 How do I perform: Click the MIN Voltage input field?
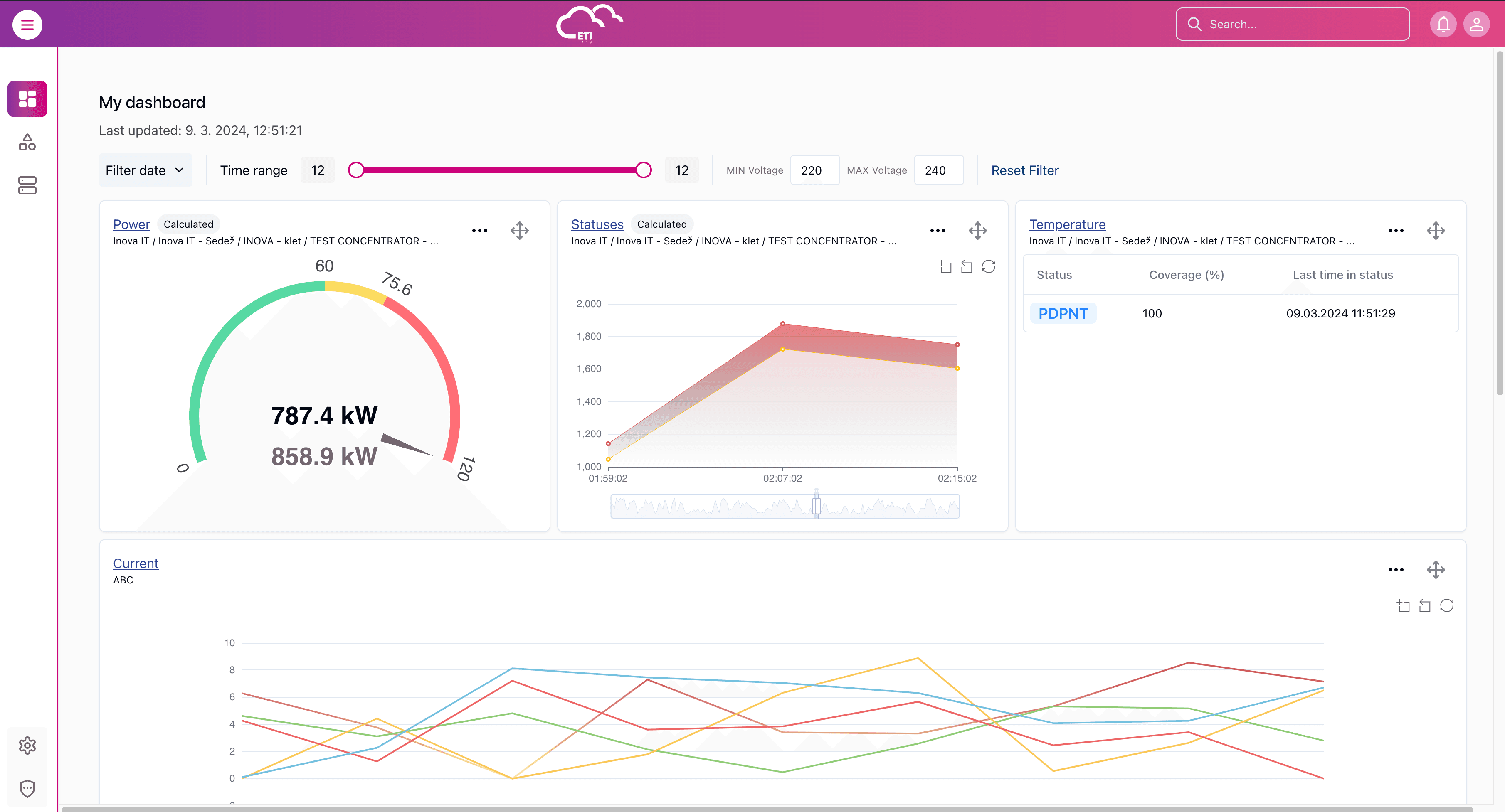tap(814, 170)
